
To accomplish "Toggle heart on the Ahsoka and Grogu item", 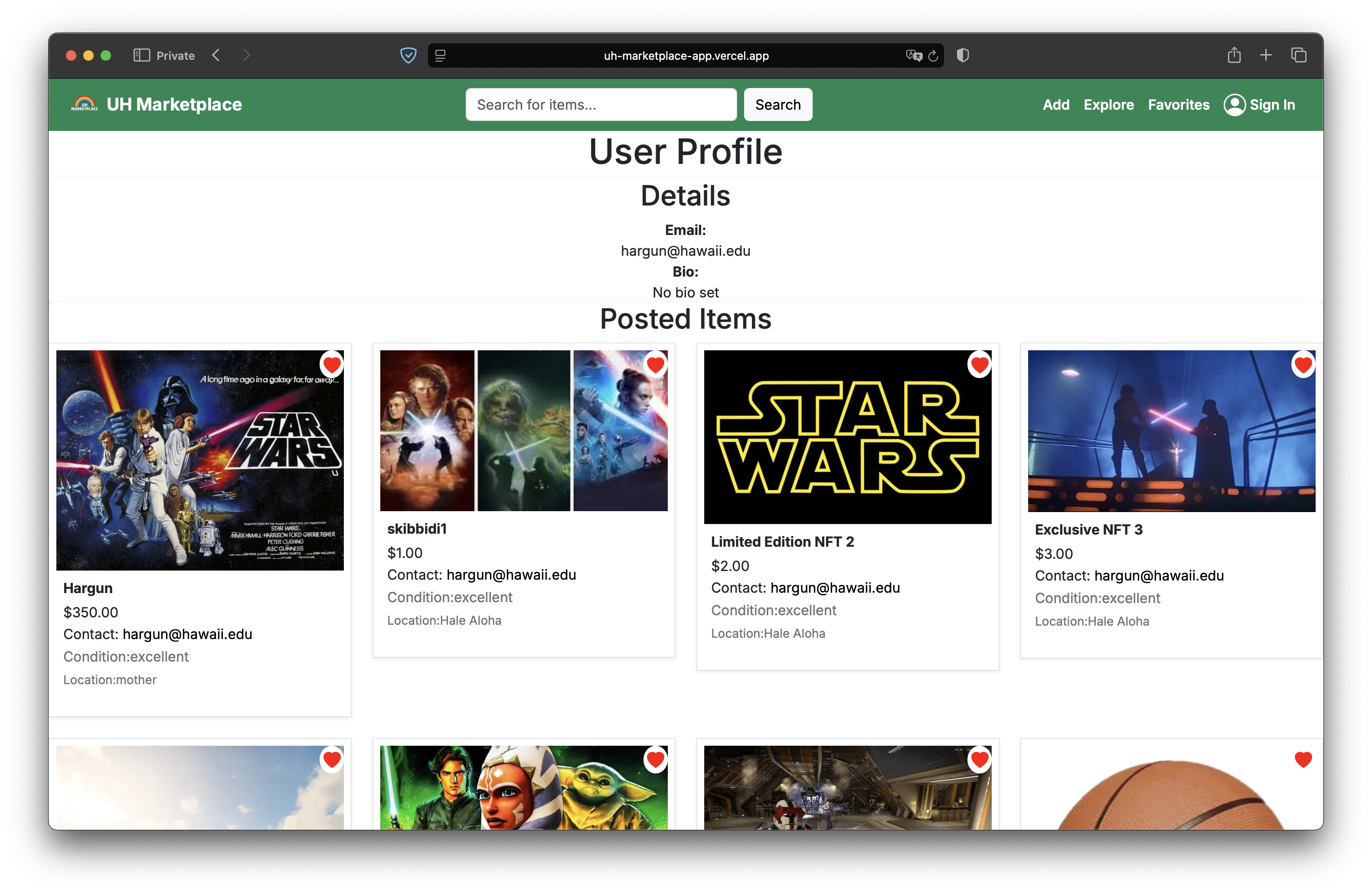I will tap(656, 759).
